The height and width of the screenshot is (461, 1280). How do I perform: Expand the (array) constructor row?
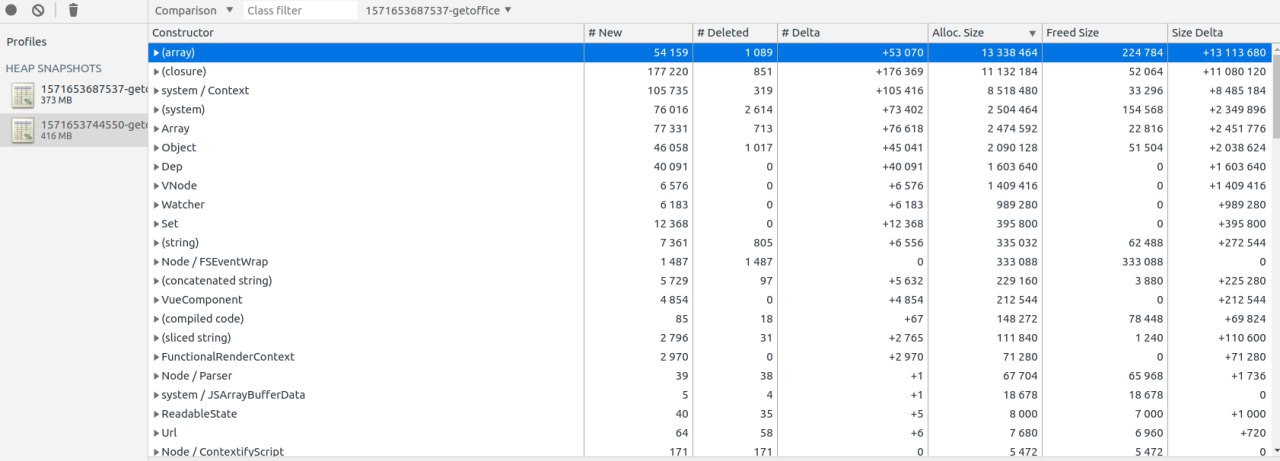(x=156, y=52)
